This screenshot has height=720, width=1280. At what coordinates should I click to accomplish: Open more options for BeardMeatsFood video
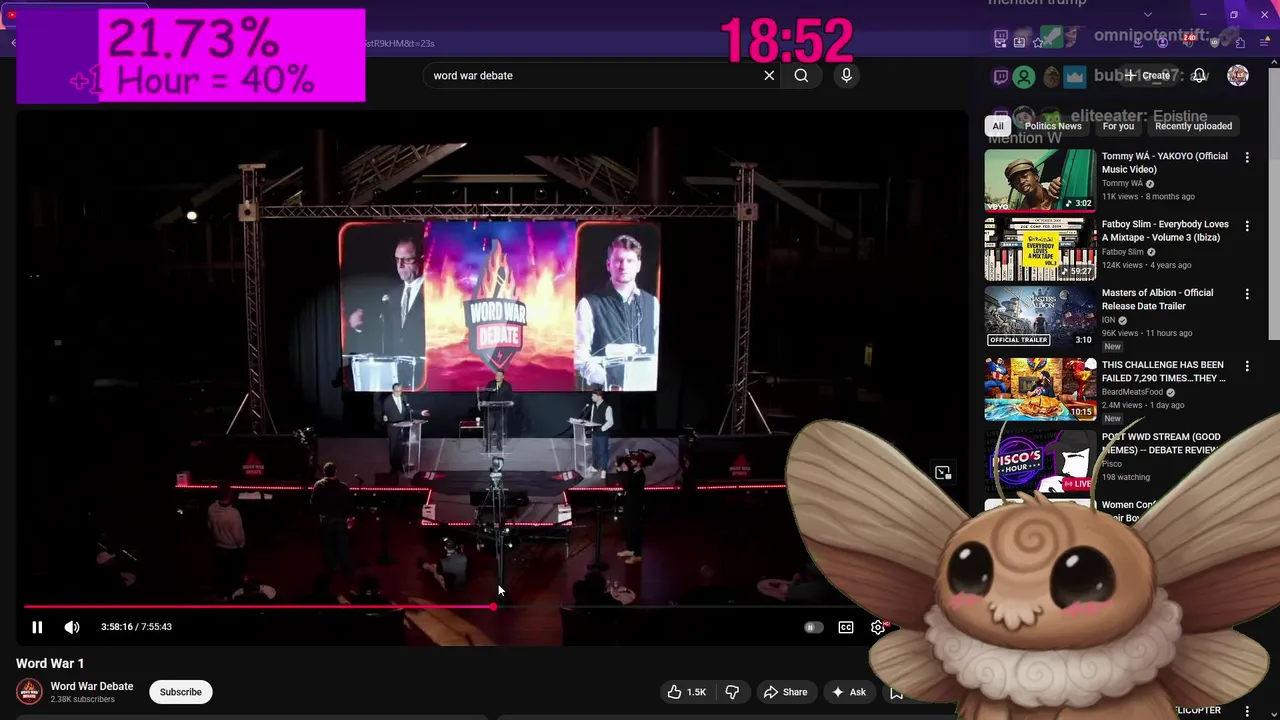click(1247, 367)
